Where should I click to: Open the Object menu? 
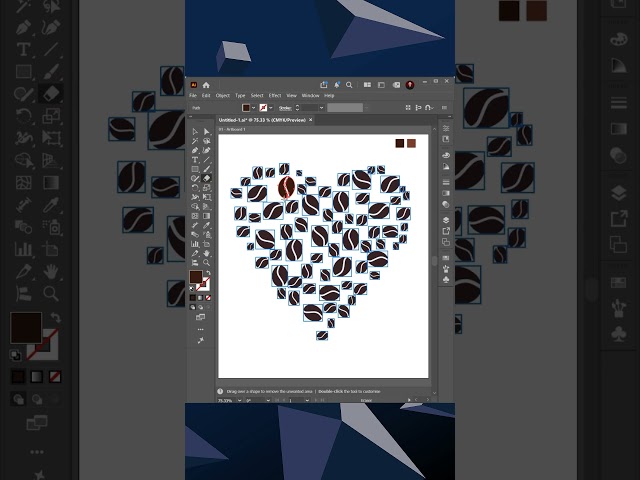coord(222,96)
